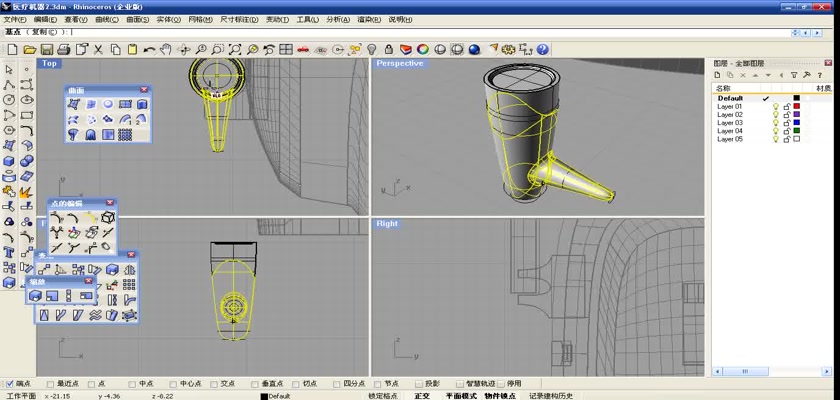Open the 文件(F) menu
Screen dimensions: 840x400
15,20
